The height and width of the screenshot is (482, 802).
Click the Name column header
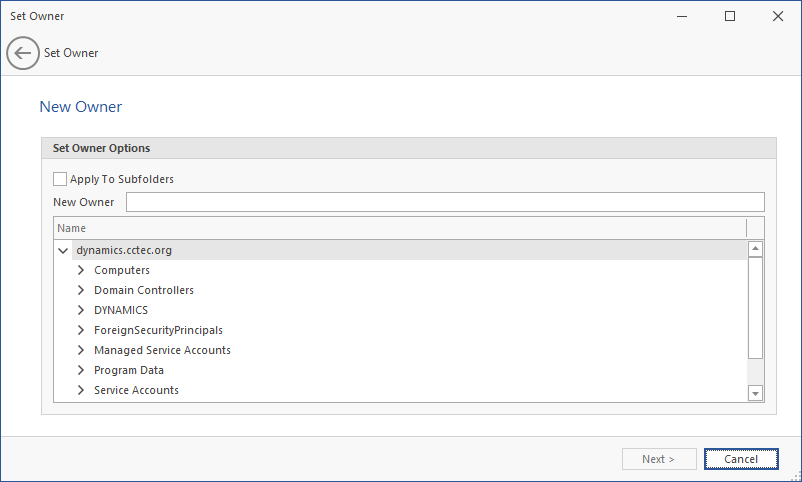[400, 228]
